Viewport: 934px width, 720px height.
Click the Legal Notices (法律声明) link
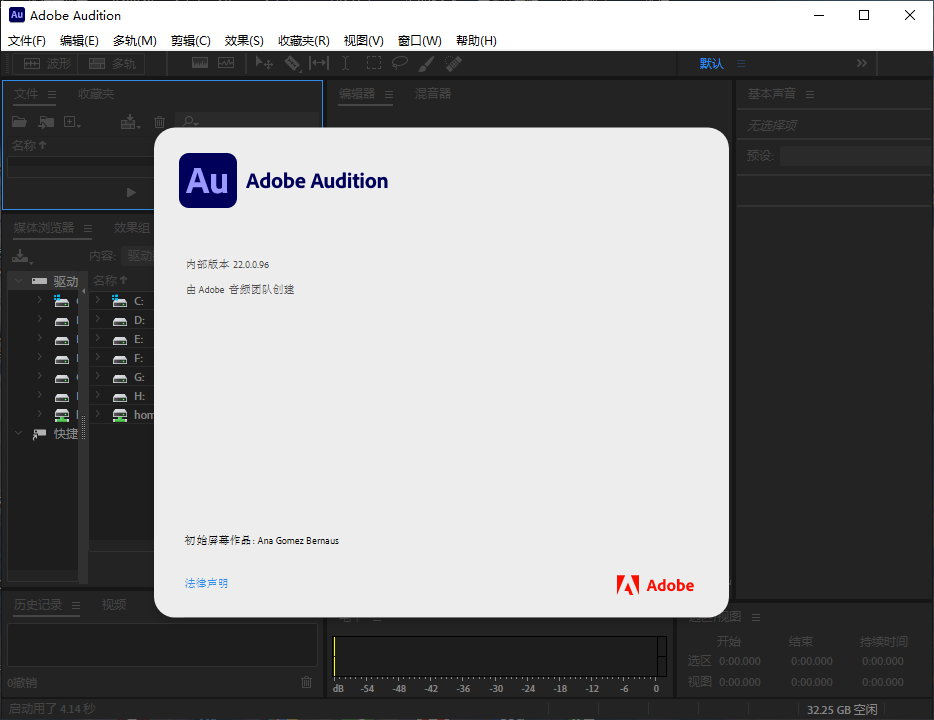click(206, 583)
